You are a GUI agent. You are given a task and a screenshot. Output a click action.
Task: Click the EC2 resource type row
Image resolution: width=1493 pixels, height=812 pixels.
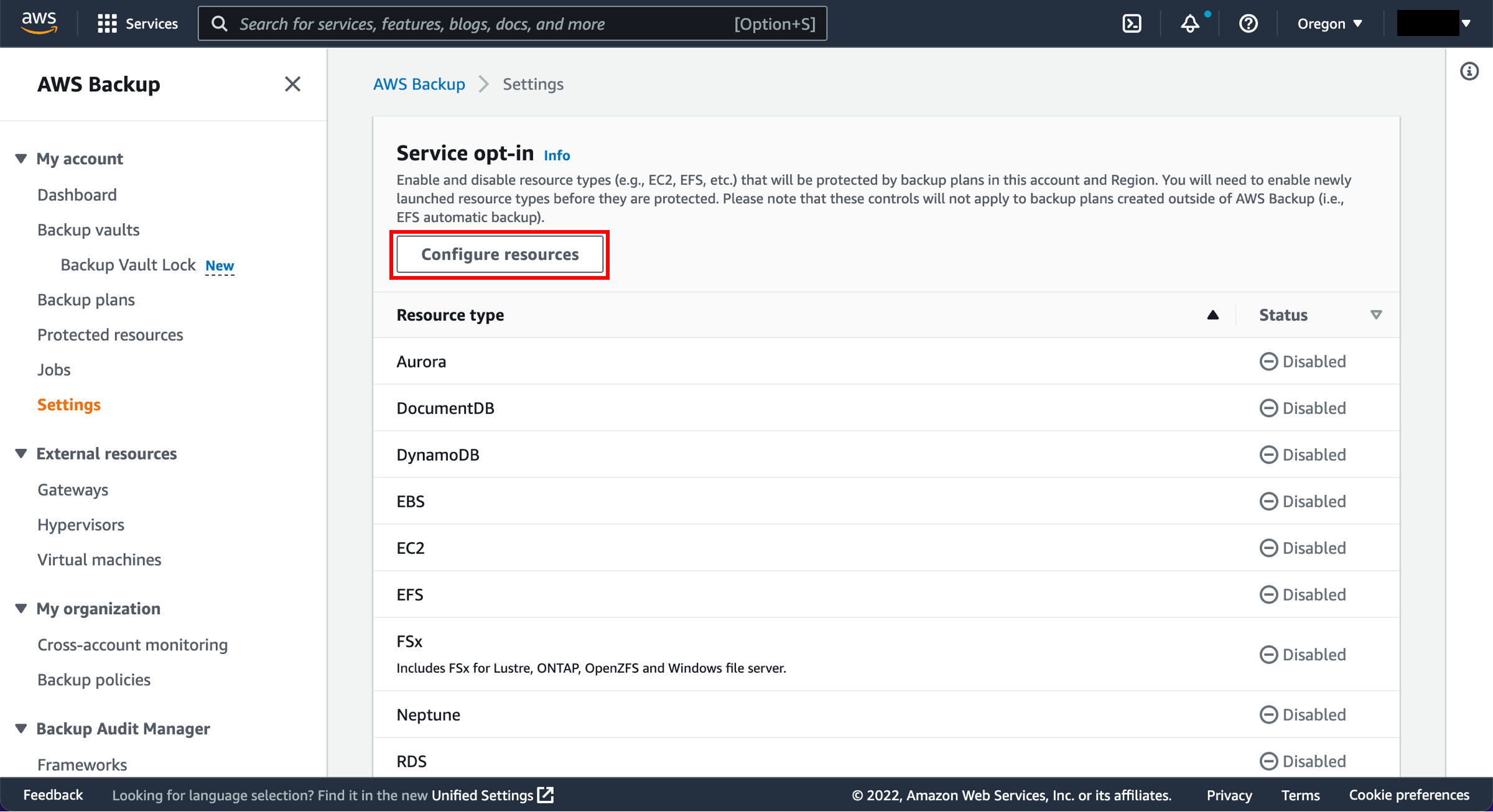pos(886,548)
